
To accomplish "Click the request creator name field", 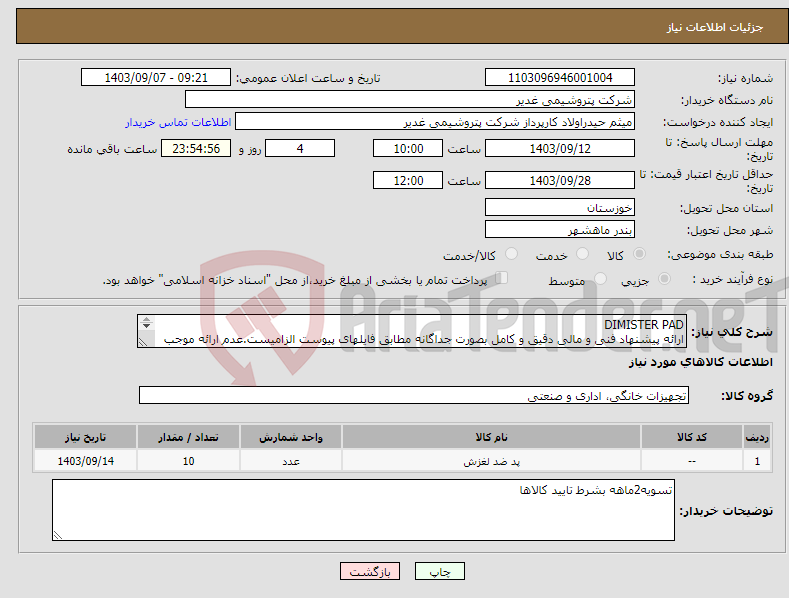I will tap(435, 122).
